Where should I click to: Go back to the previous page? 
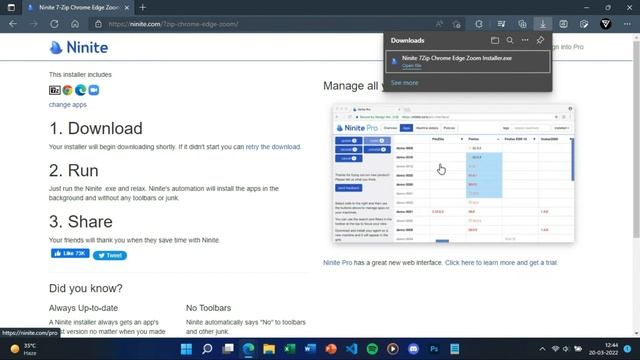pos(13,24)
